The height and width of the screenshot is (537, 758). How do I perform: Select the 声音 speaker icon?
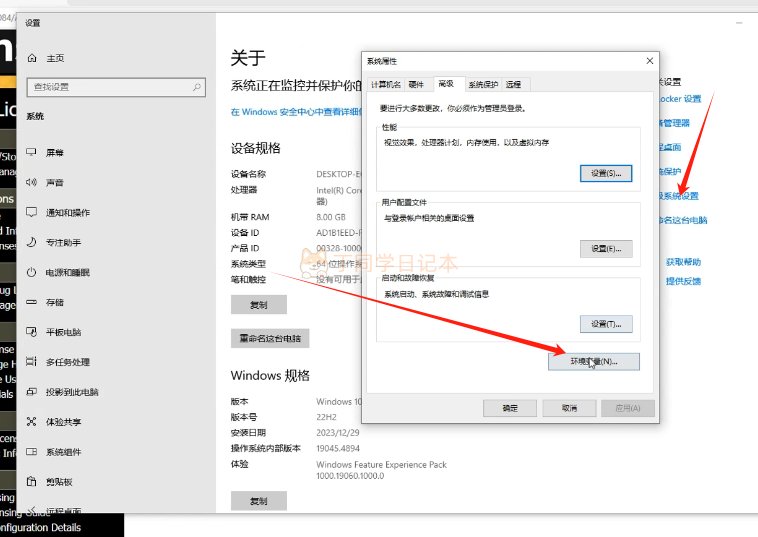click(31, 182)
